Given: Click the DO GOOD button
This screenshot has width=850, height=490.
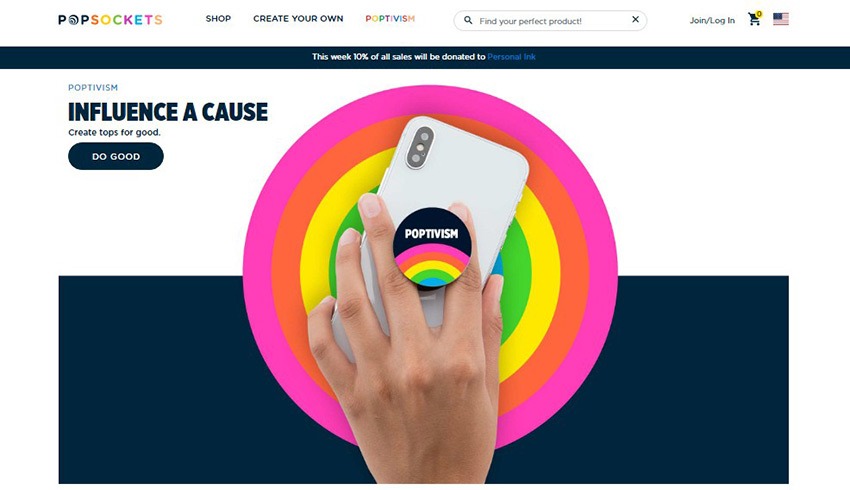Looking at the screenshot, I should (116, 156).
